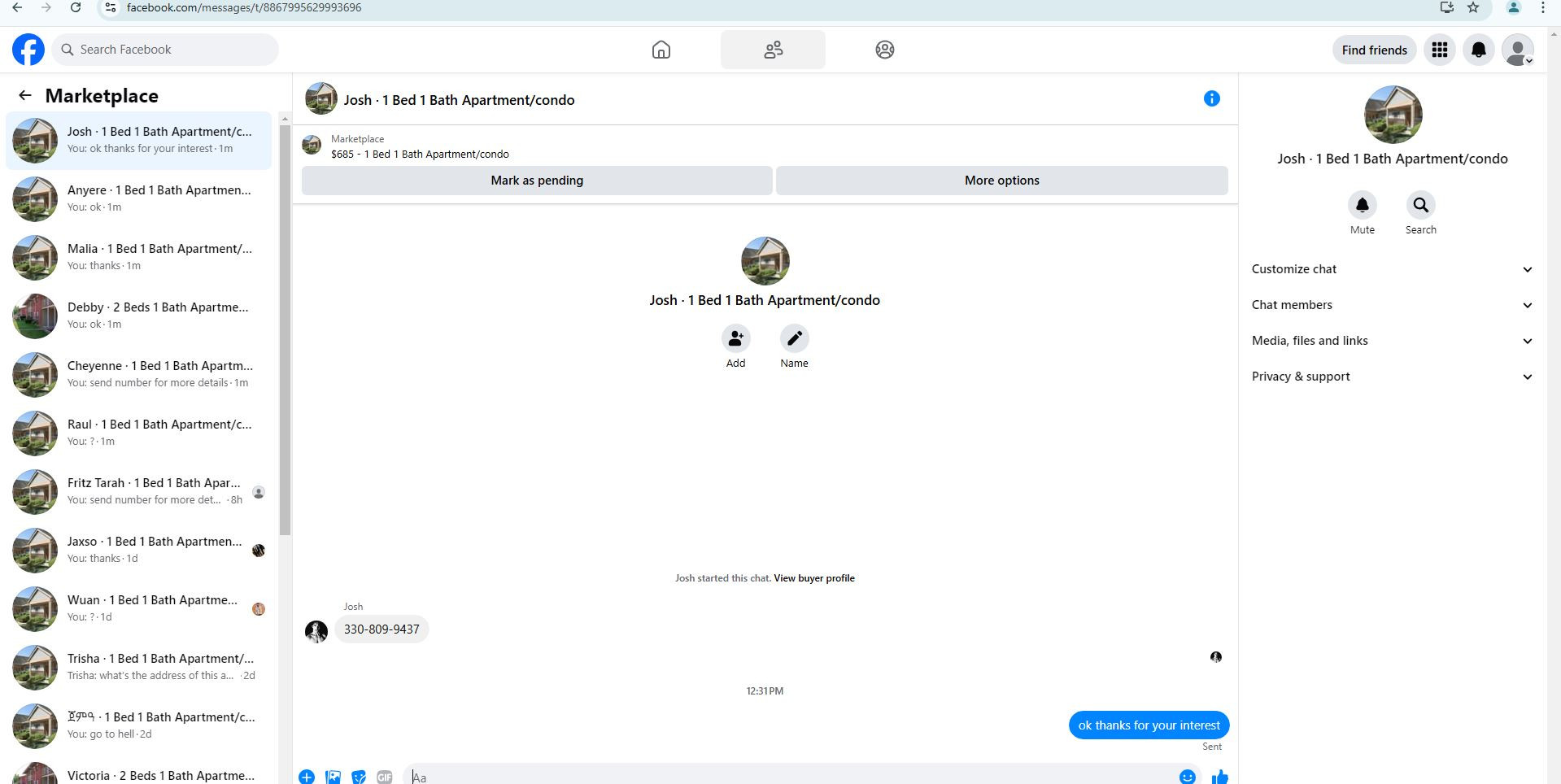The height and width of the screenshot is (784, 1561).
Task: Open the notifications bell
Action: (1479, 50)
